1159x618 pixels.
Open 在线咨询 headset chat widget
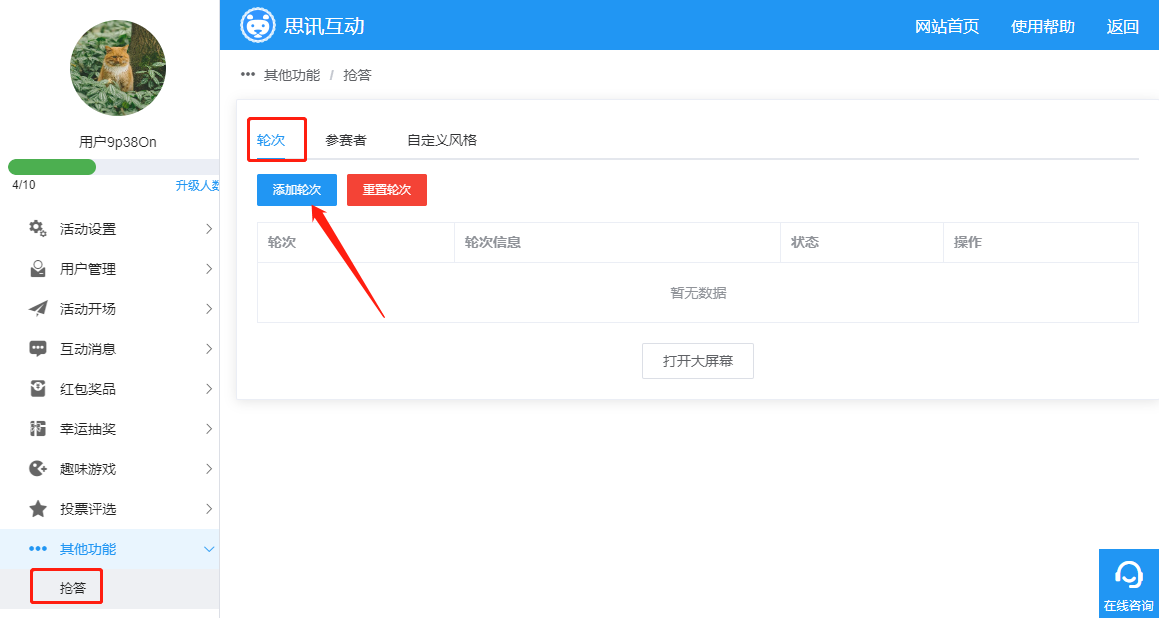[x=1129, y=583]
